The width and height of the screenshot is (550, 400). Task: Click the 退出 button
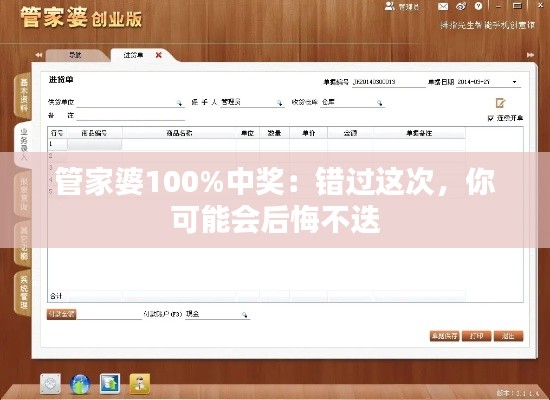[508, 336]
